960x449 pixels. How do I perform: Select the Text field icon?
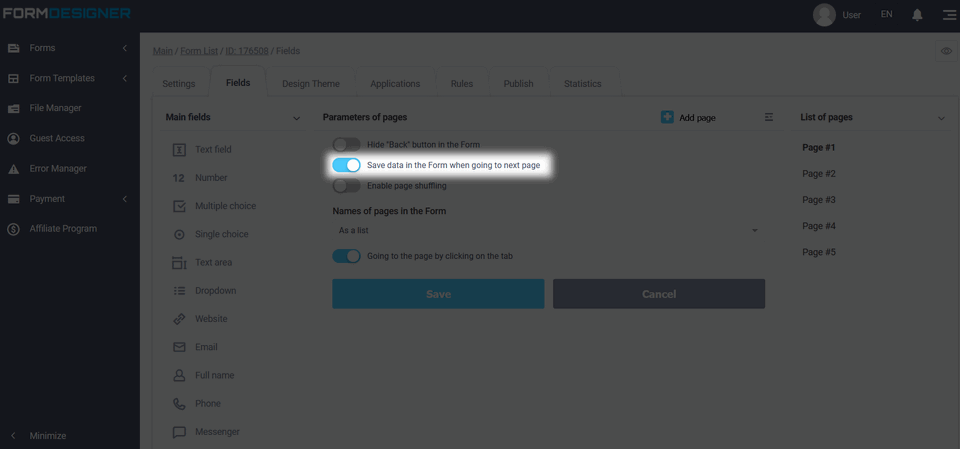tap(179, 149)
